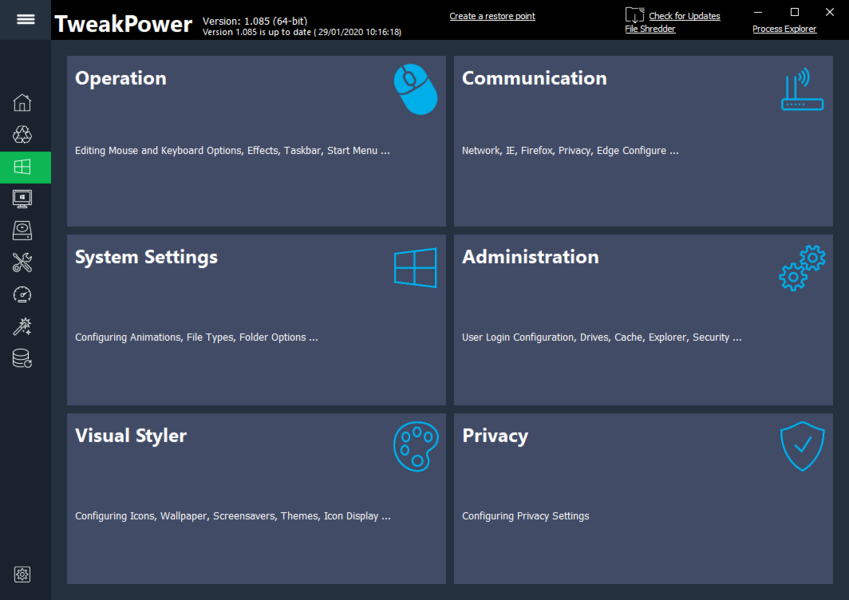Open settings gear at sidebar bottom

[x=22, y=574]
